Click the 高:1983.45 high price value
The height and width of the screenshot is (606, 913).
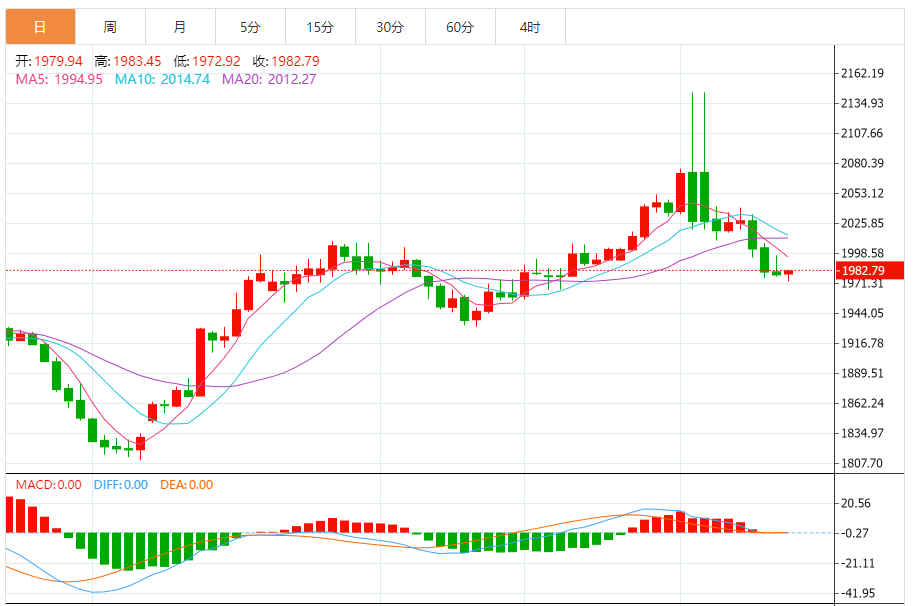click(128, 61)
